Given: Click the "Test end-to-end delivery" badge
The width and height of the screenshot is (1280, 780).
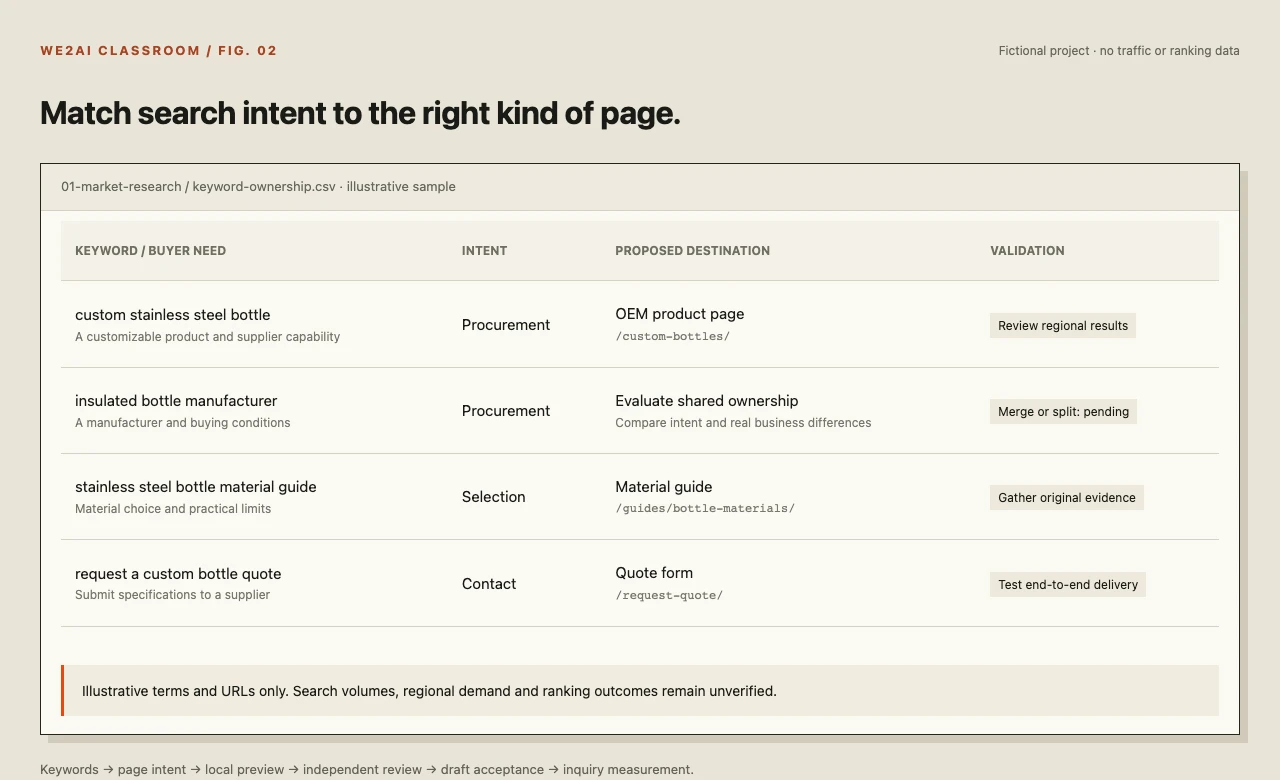Looking at the screenshot, I should click(1068, 585).
